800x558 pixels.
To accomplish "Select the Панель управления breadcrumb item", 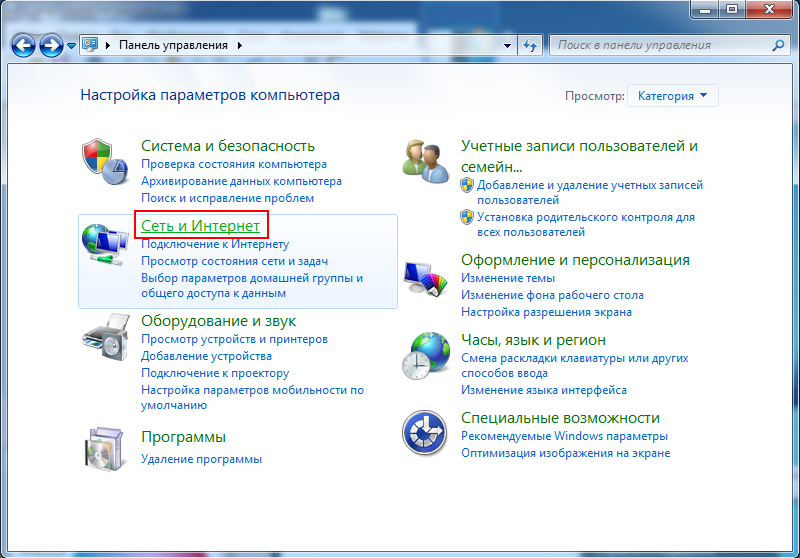I will [x=173, y=45].
